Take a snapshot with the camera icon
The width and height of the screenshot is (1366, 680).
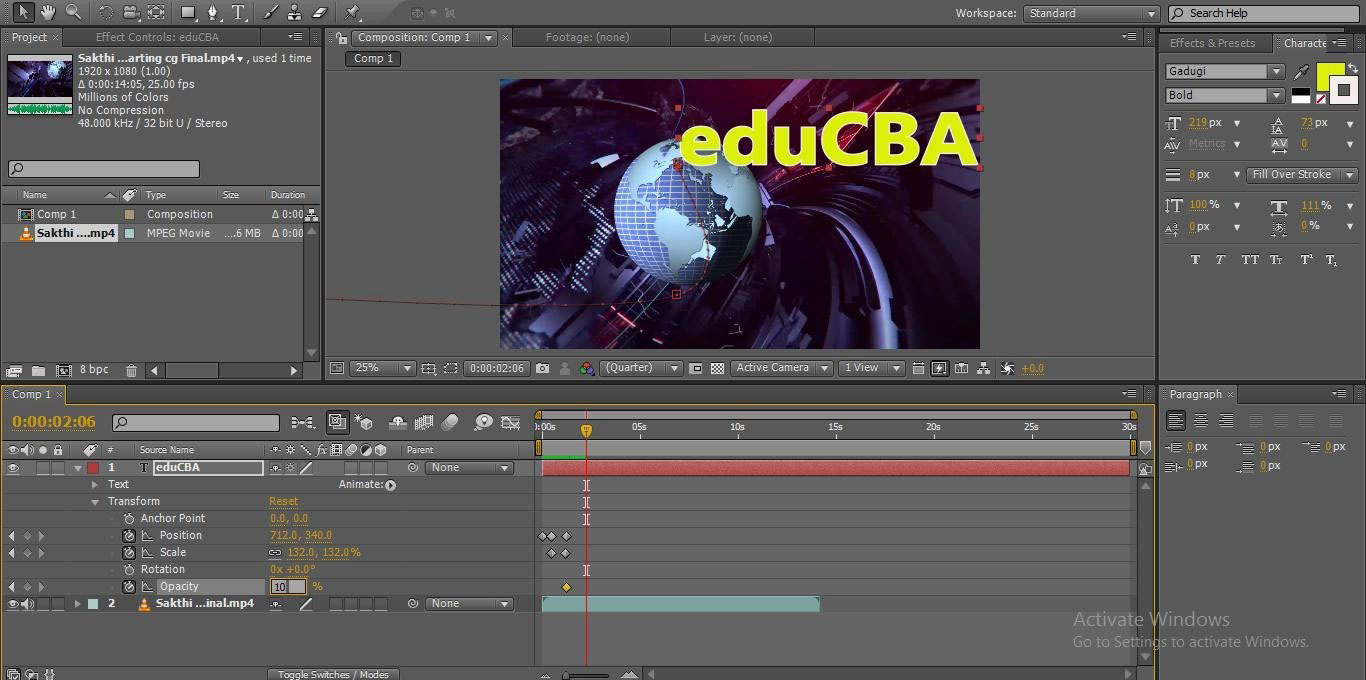point(542,368)
